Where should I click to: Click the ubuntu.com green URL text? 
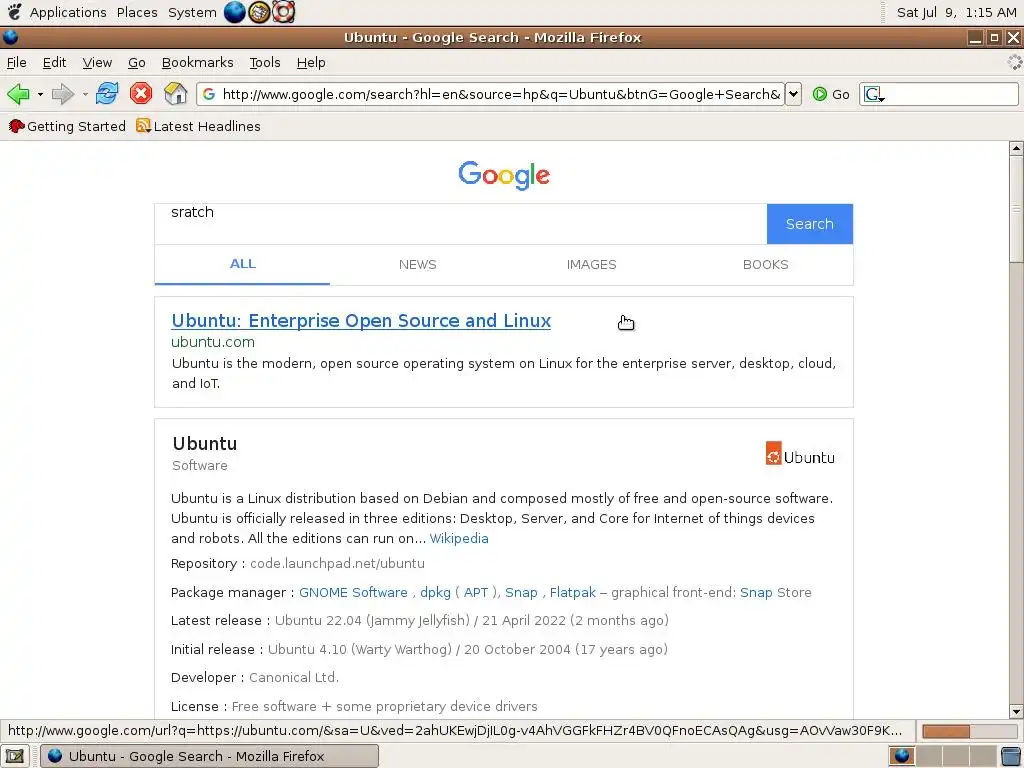pos(213,342)
